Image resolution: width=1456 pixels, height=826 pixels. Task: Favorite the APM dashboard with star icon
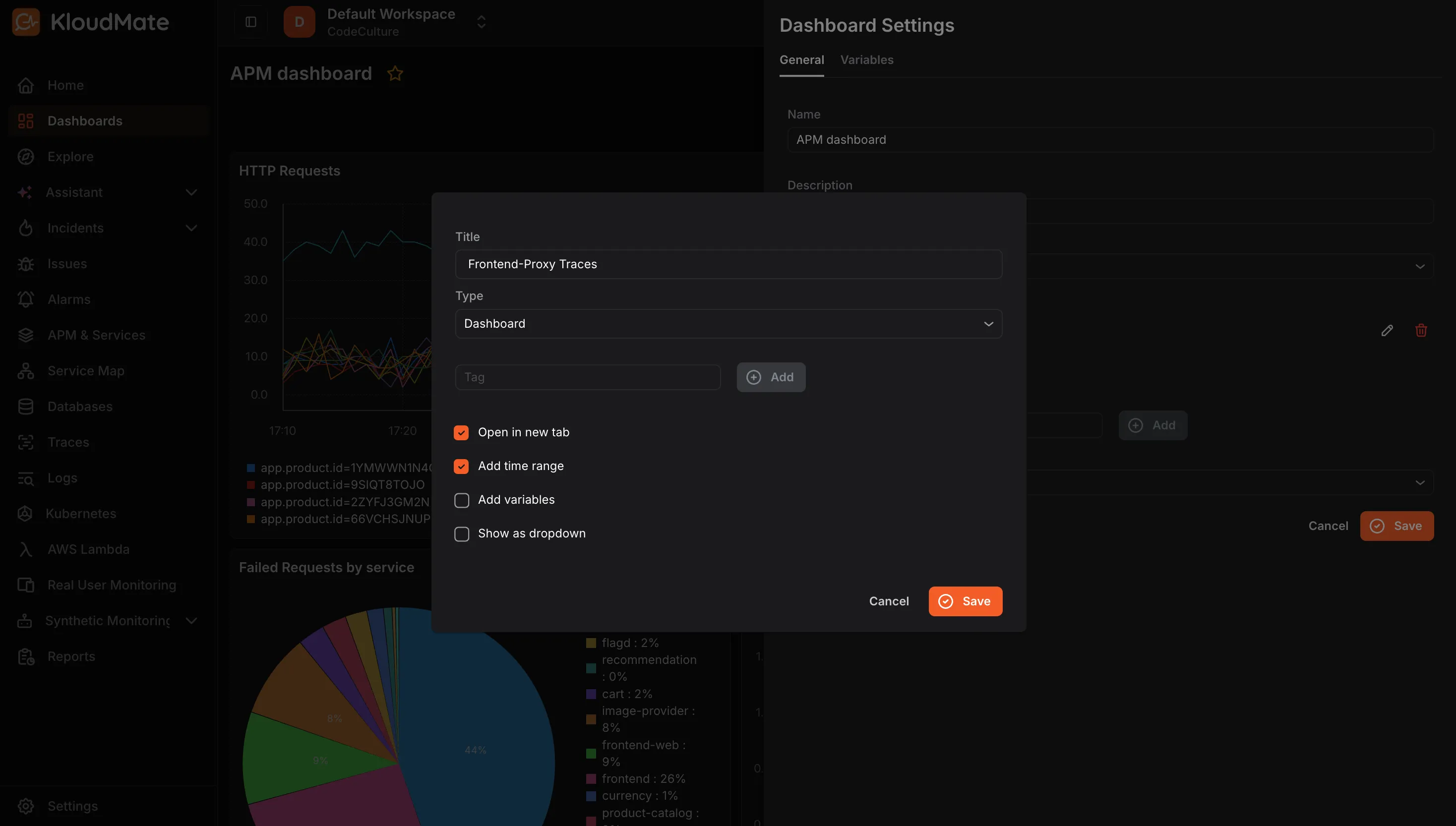(395, 74)
